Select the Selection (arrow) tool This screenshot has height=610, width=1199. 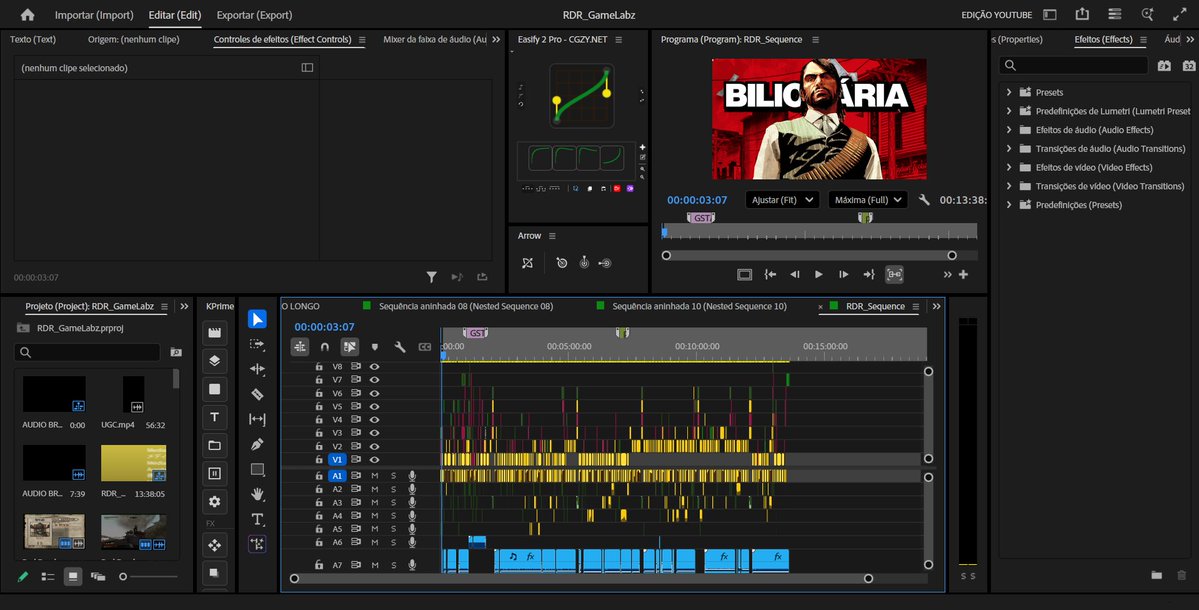(x=258, y=319)
